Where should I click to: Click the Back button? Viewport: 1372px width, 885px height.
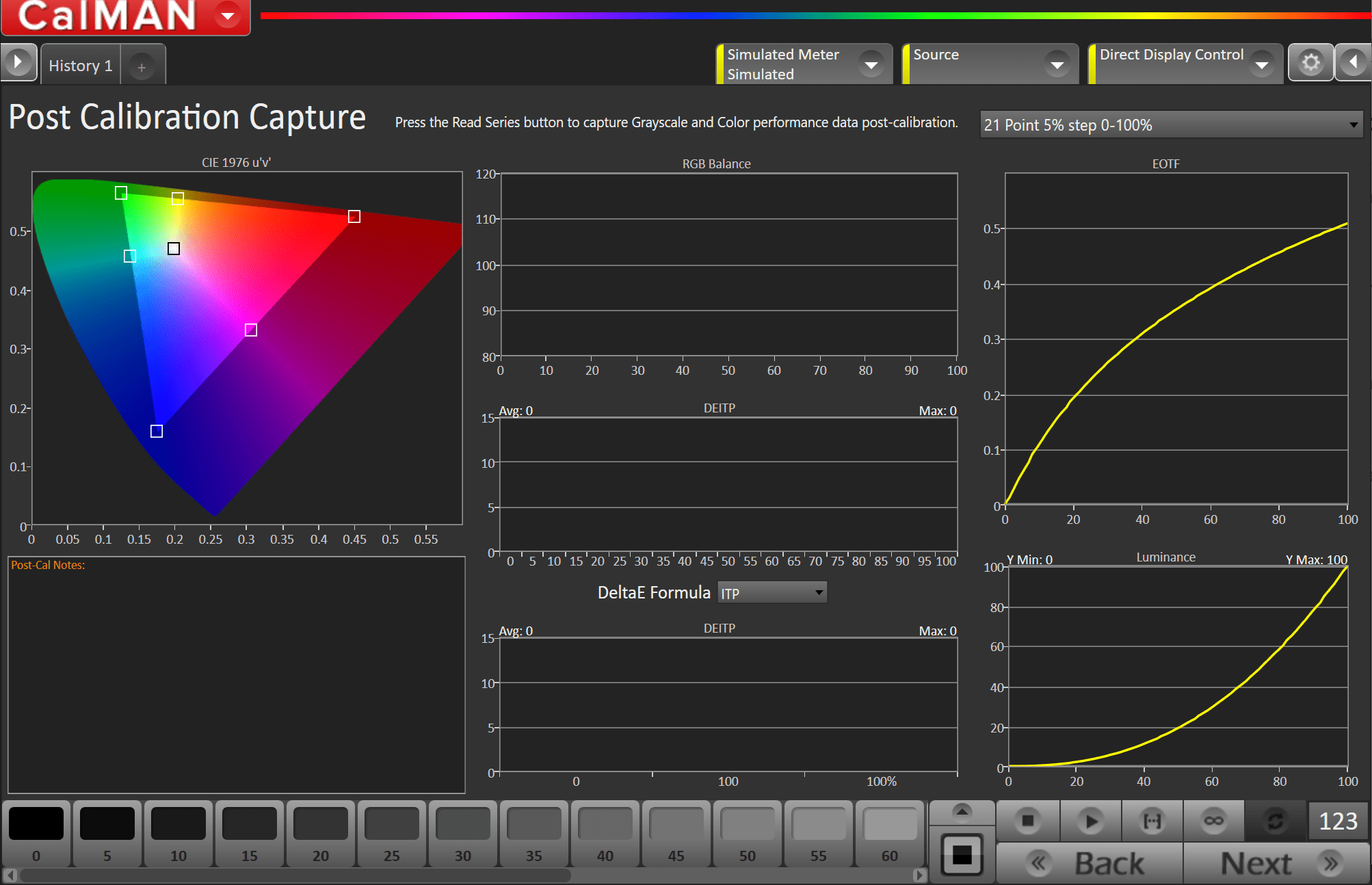[1089, 863]
